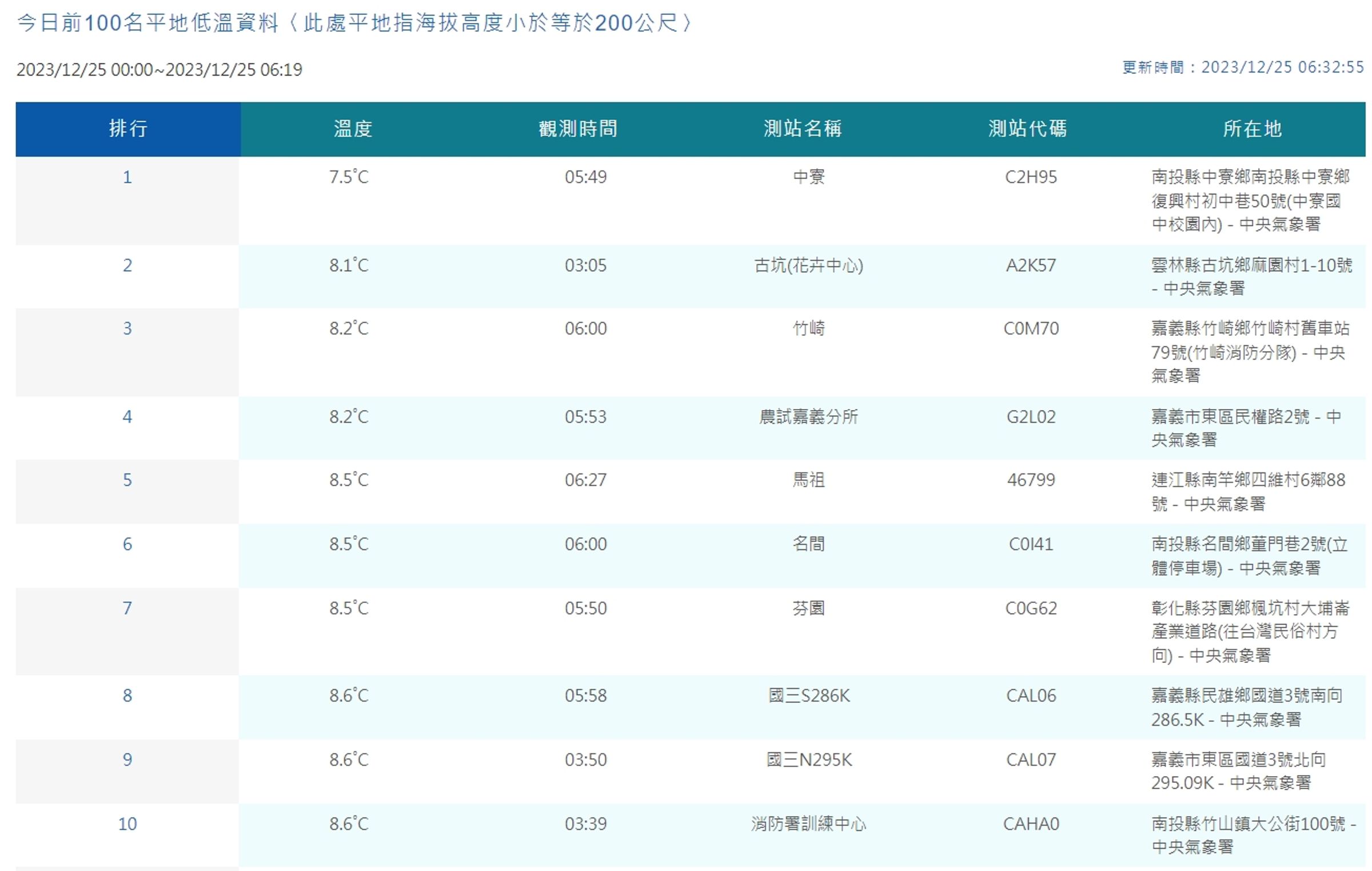The image size is (1372, 871).
Task: Select rank number 10
Action: [127, 824]
